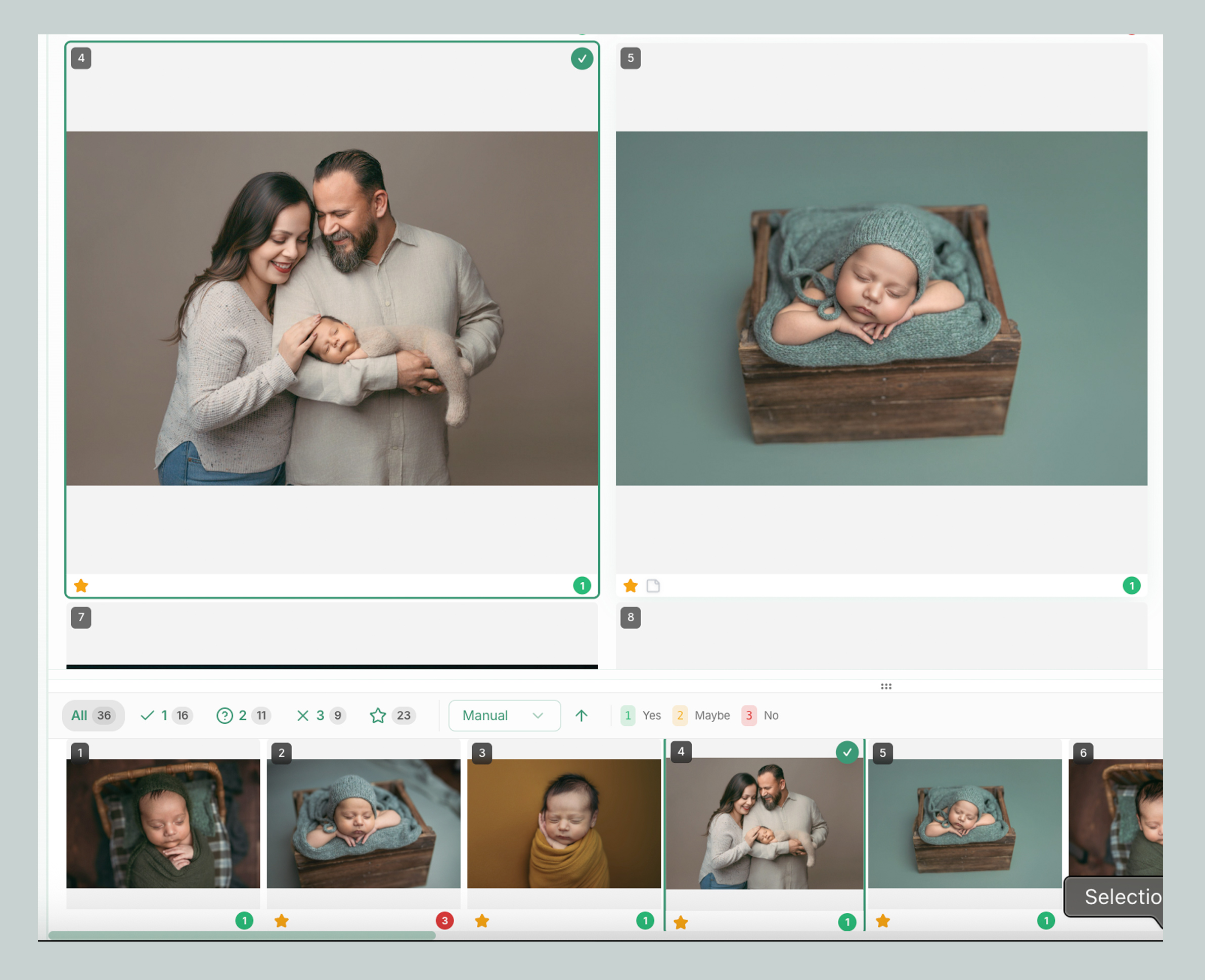Toggle star on thumbnail 2
This screenshot has width=1205, height=980.
click(281, 921)
